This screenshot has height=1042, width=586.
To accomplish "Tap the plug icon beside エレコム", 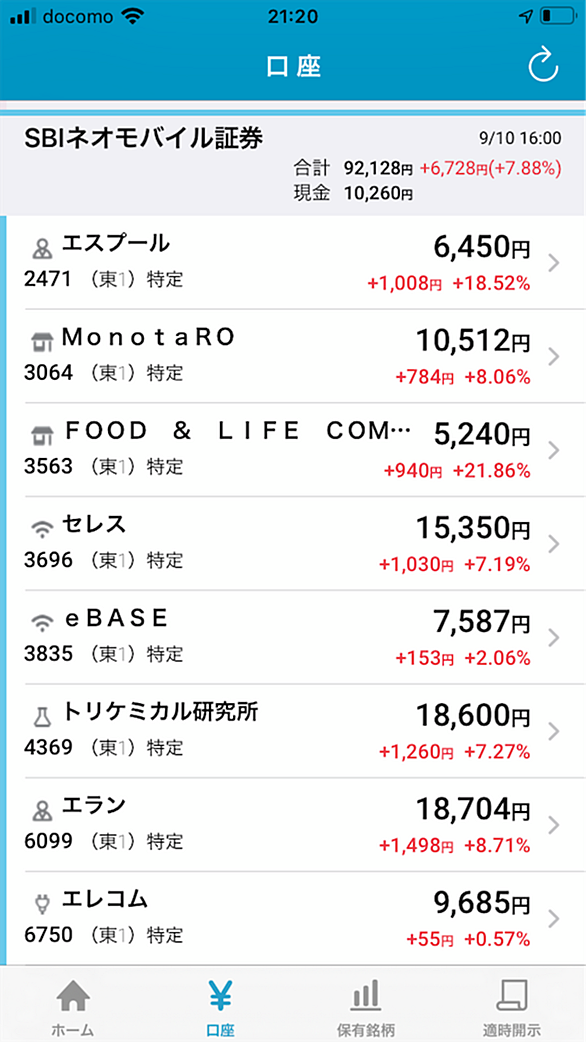I will [41, 904].
